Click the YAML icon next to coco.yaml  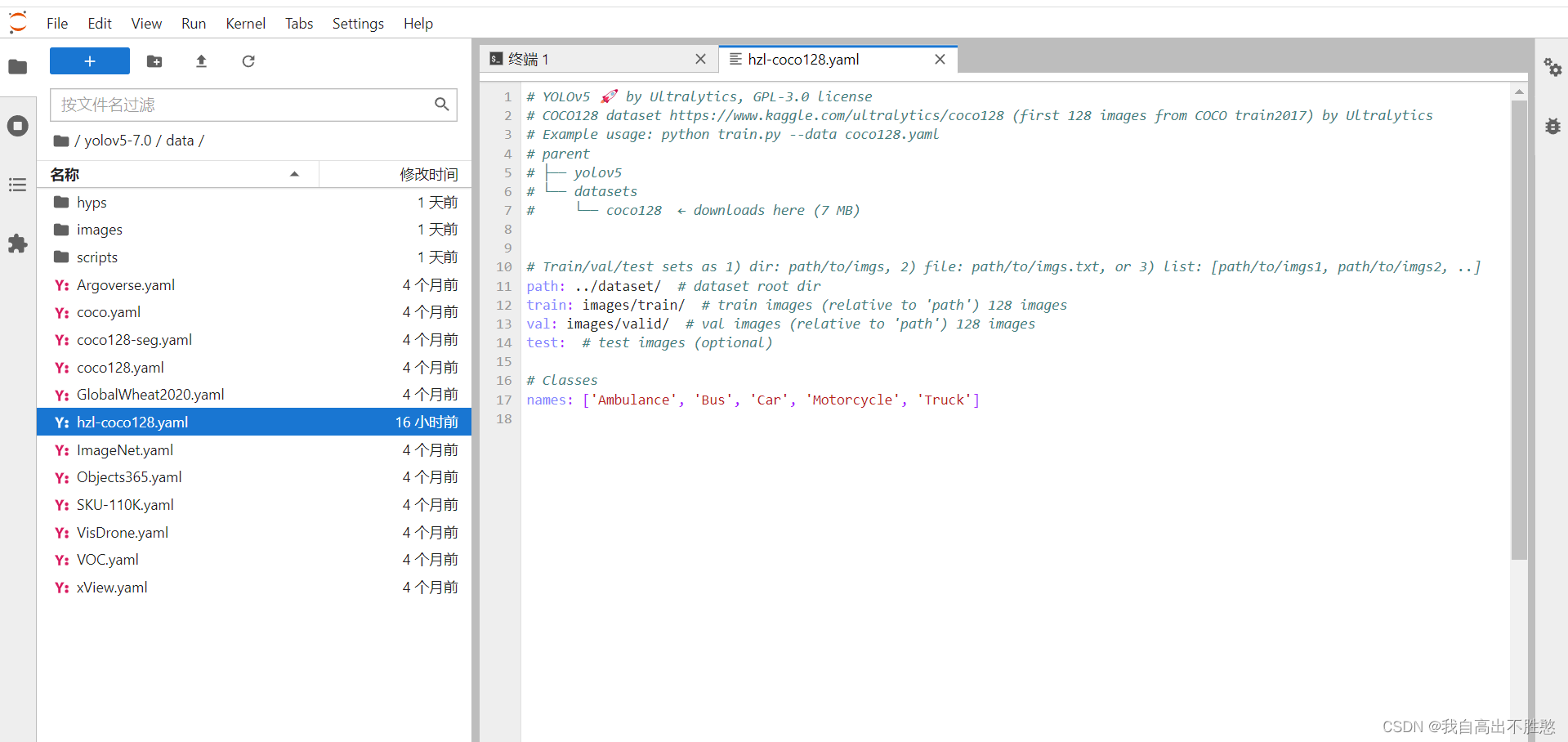click(61, 313)
